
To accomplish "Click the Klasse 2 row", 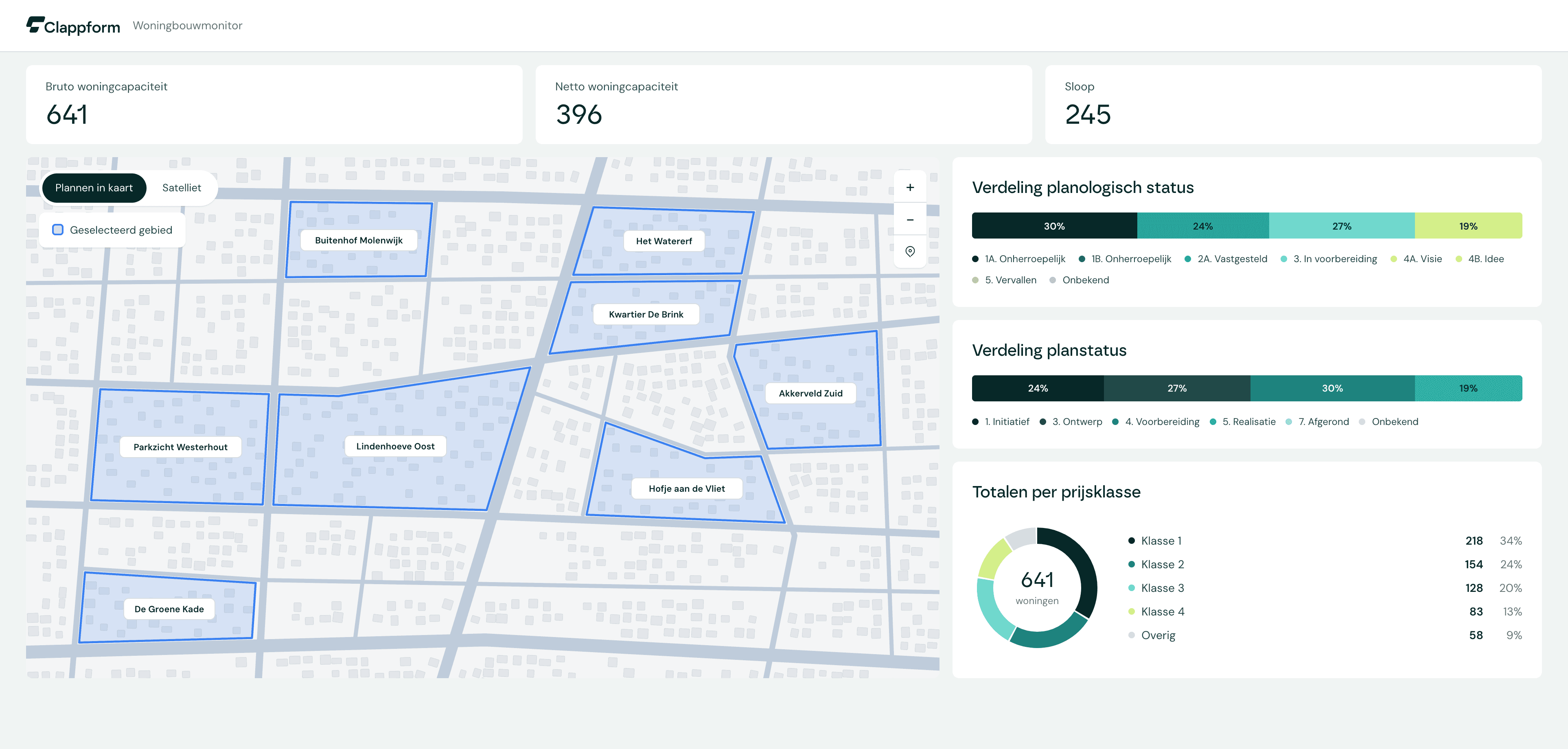I will coord(1325,565).
